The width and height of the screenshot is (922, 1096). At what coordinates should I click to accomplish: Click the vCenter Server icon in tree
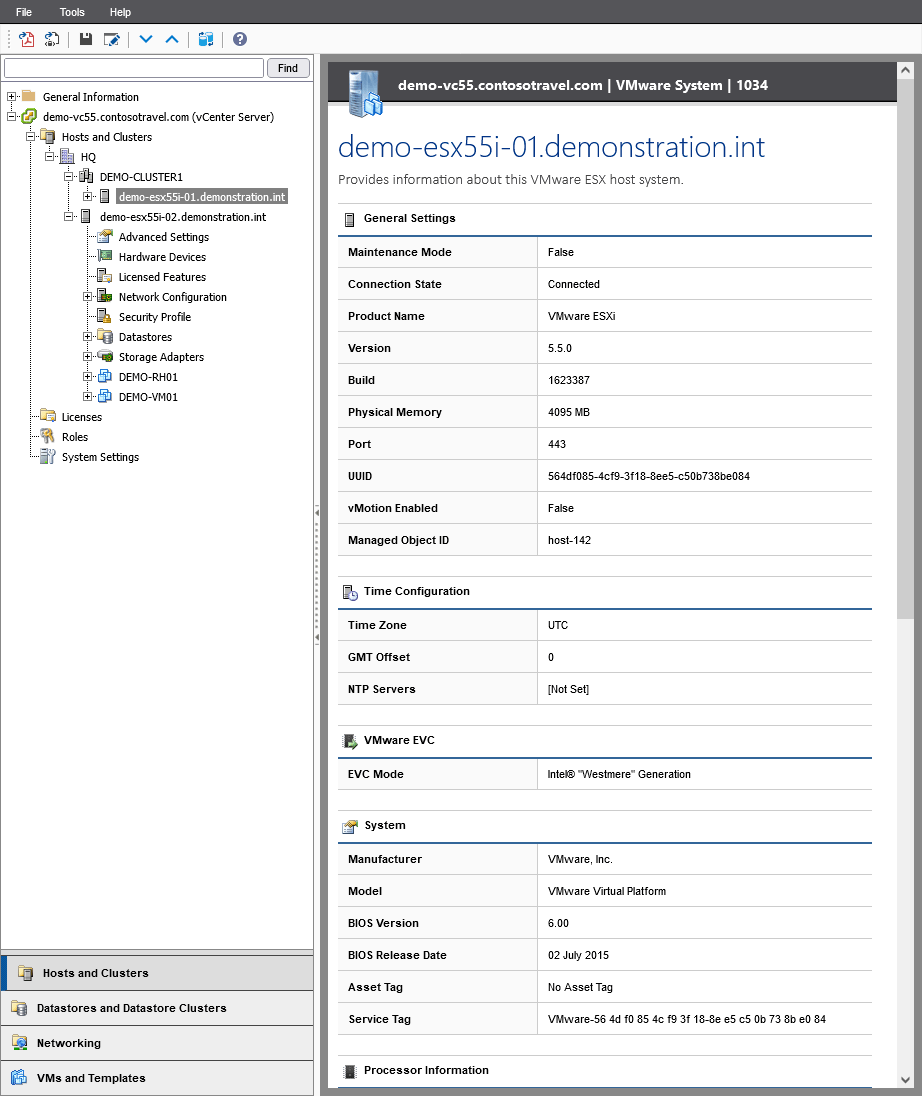(29, 117)
